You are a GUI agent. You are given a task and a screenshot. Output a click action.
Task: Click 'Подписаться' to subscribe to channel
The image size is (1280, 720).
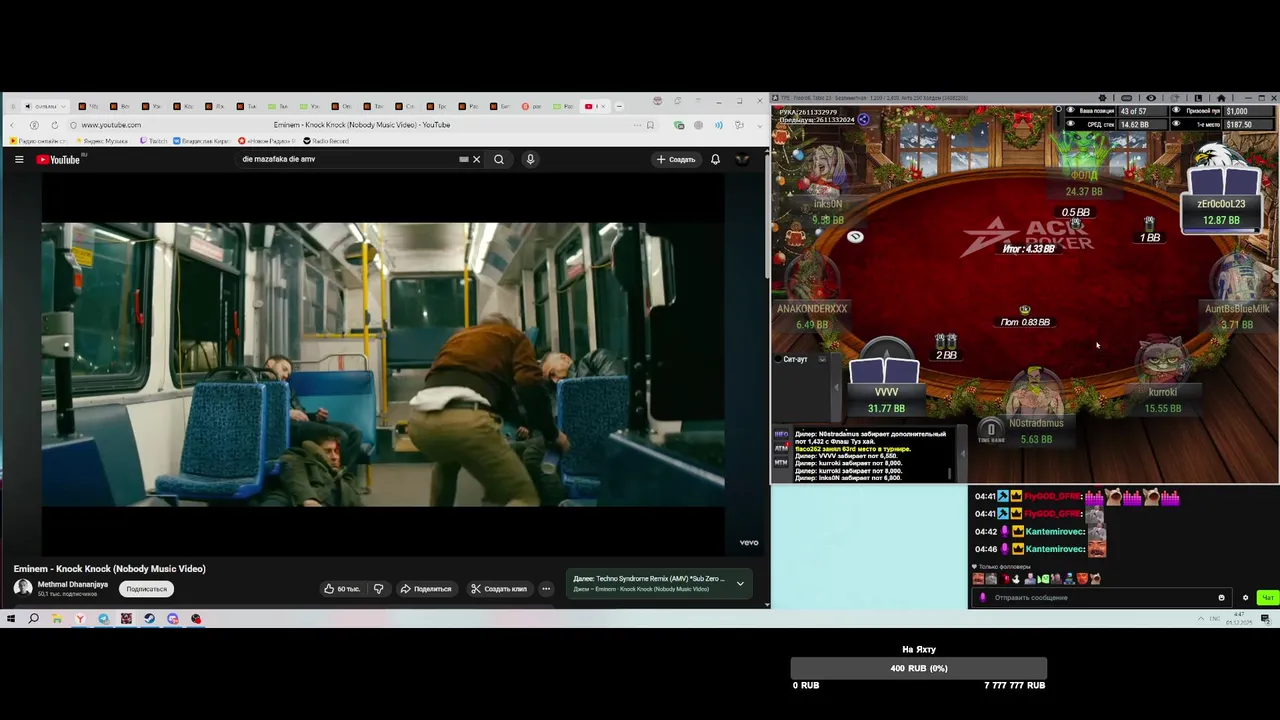pyautogui.click(x=146, y=589)
